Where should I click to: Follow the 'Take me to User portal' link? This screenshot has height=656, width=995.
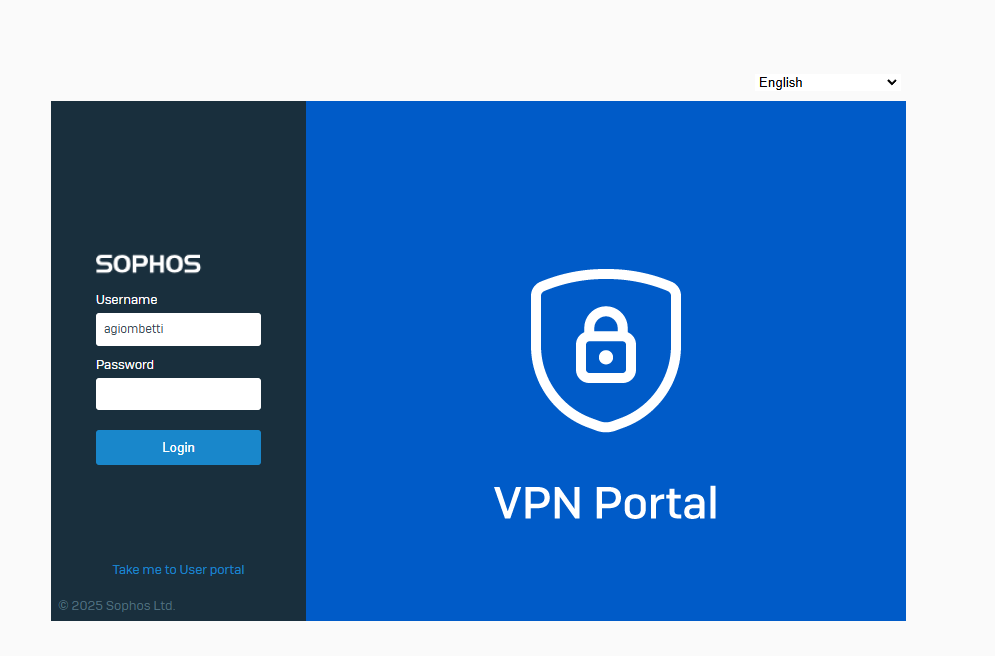pyautogui.click(x=178, y=570)
